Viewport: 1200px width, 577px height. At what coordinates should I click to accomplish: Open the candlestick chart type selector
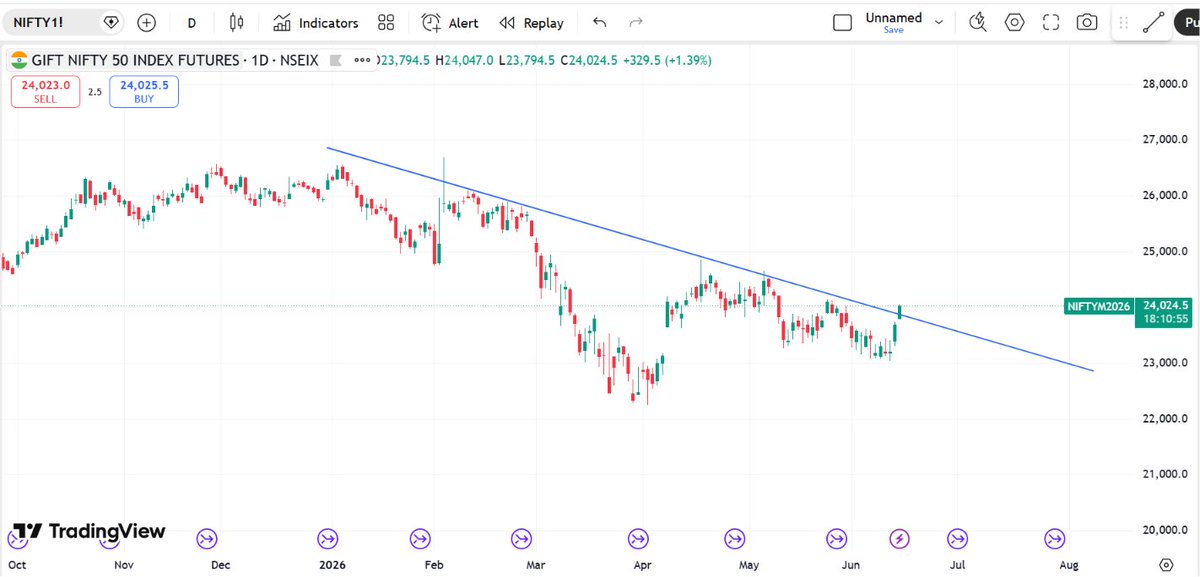236,22
